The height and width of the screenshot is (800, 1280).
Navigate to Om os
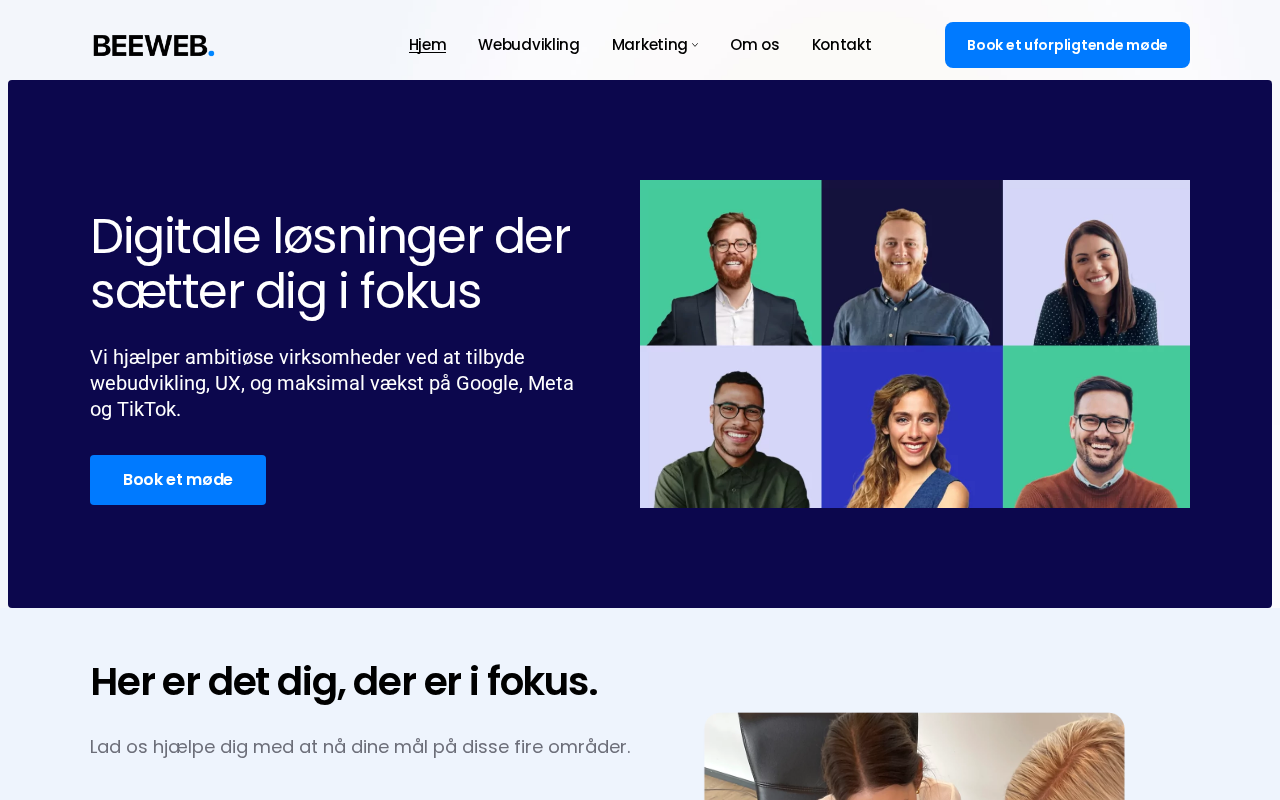(x=754, y=45)
